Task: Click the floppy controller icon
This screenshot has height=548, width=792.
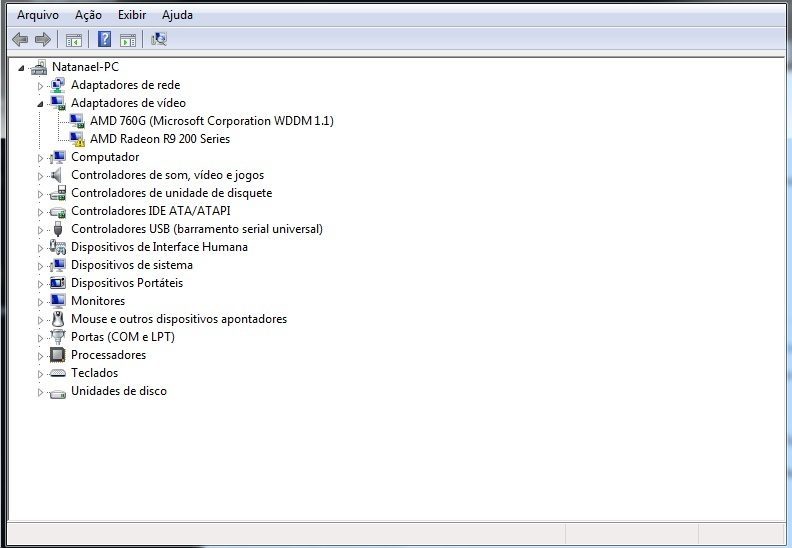Action: tap(58, 193)
